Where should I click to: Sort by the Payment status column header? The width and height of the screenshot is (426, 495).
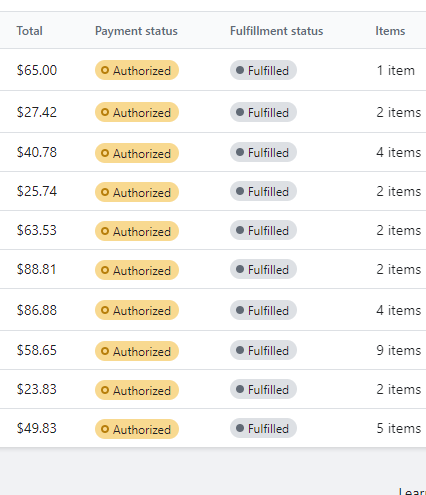pyautogui.click(x=136, y=31)
